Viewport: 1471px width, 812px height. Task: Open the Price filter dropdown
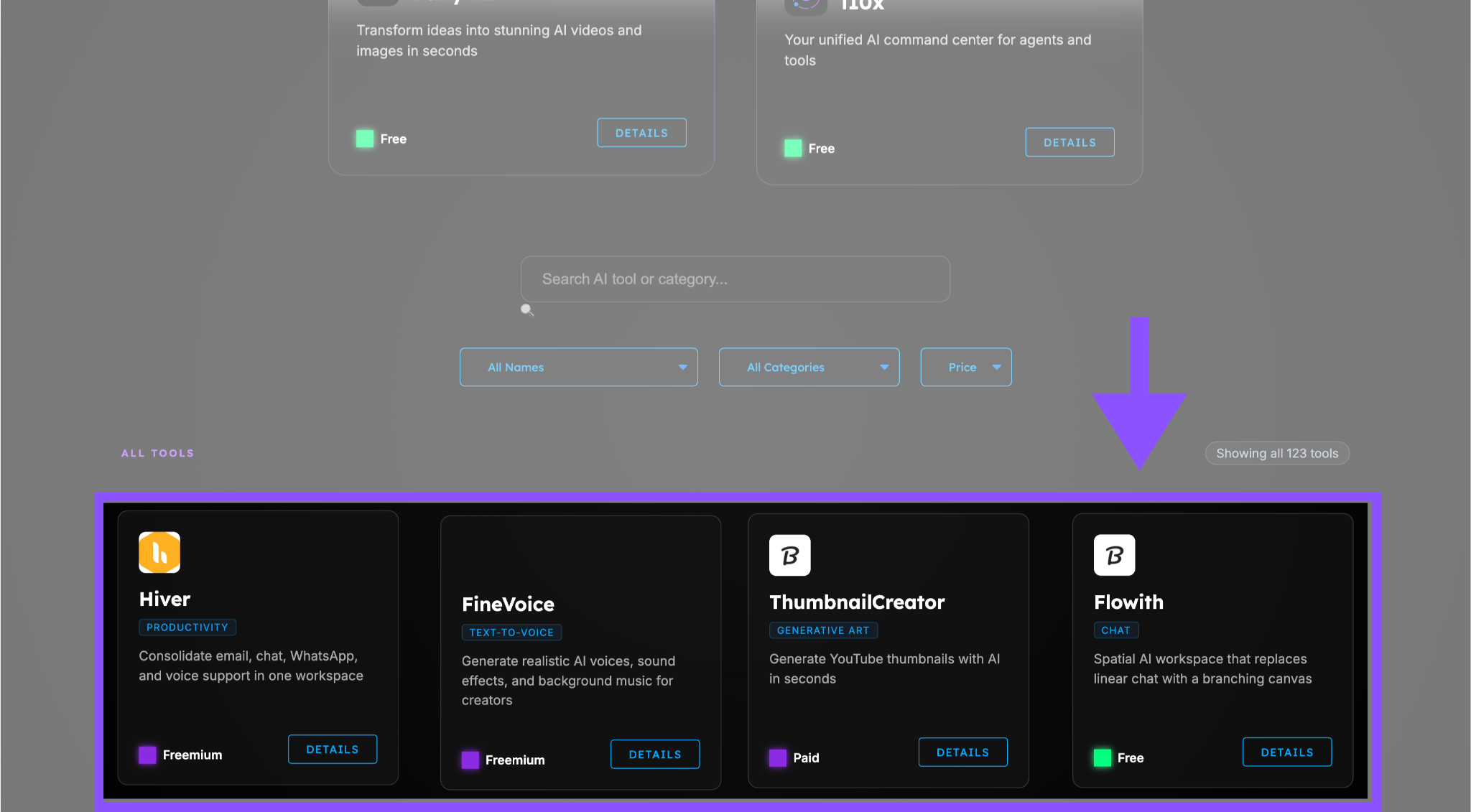point(965,367)
